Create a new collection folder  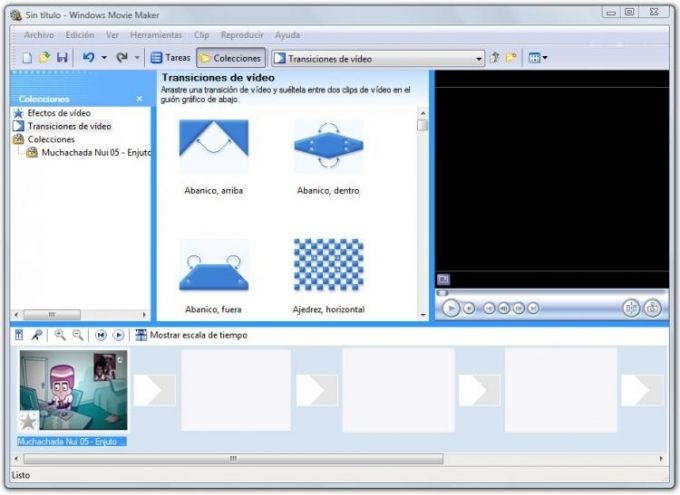(x=512, y=58)
